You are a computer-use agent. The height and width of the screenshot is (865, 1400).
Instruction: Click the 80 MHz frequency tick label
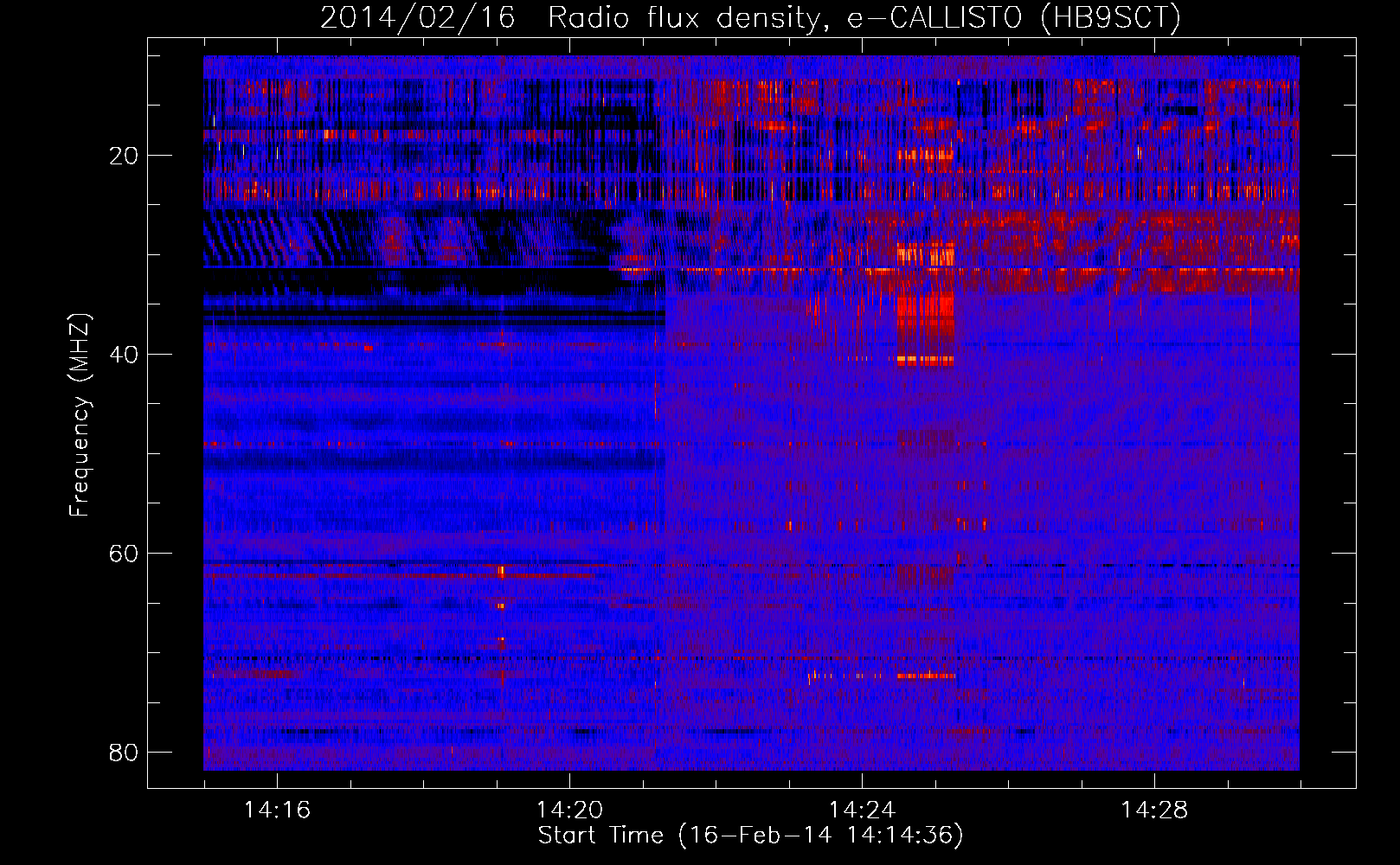point(124,753)
